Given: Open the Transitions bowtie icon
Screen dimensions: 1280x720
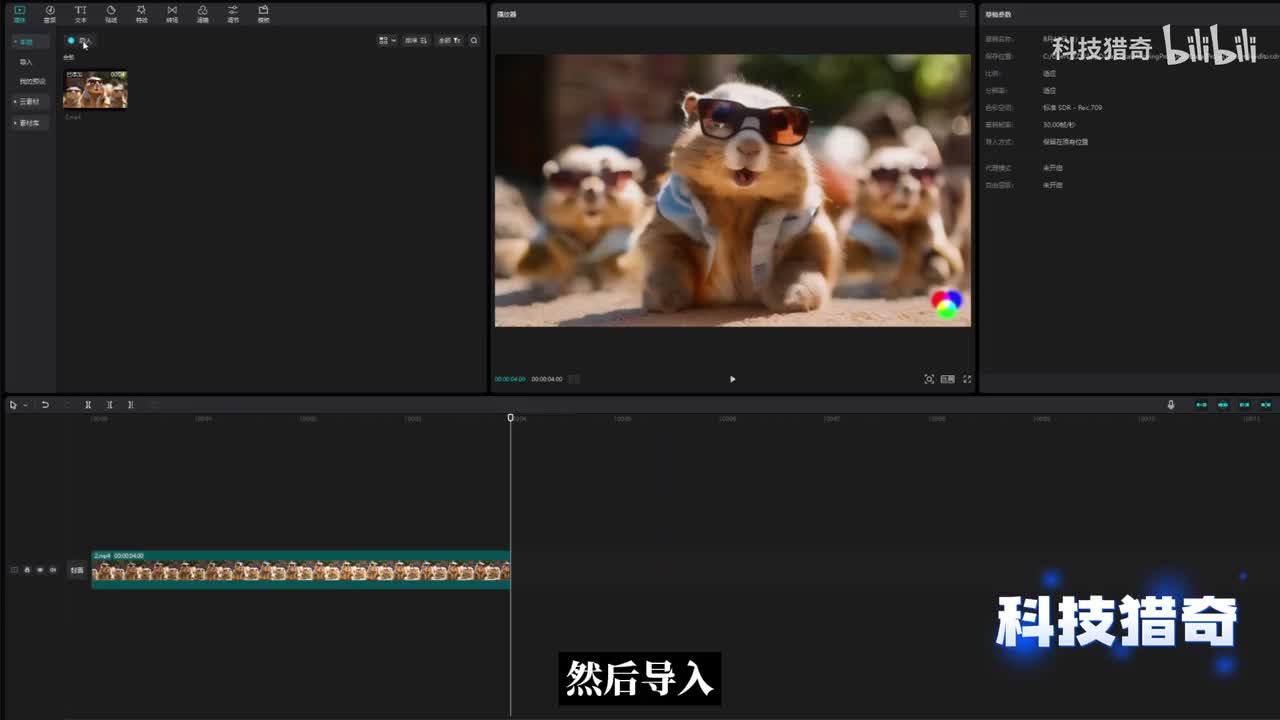Looking at the screenshot, I should click(x=172, y=13).
